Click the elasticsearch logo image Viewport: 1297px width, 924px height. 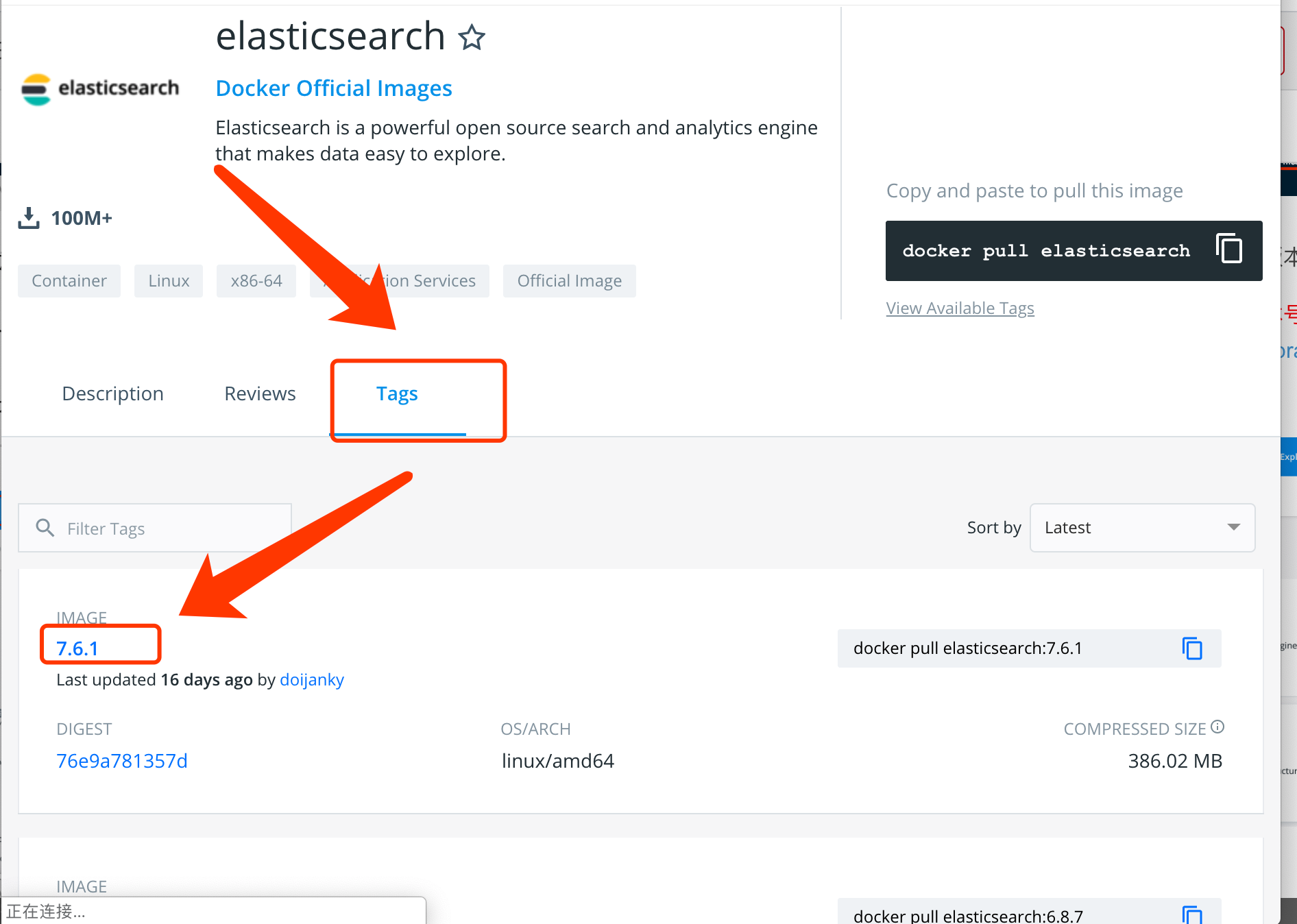[100, 89]
